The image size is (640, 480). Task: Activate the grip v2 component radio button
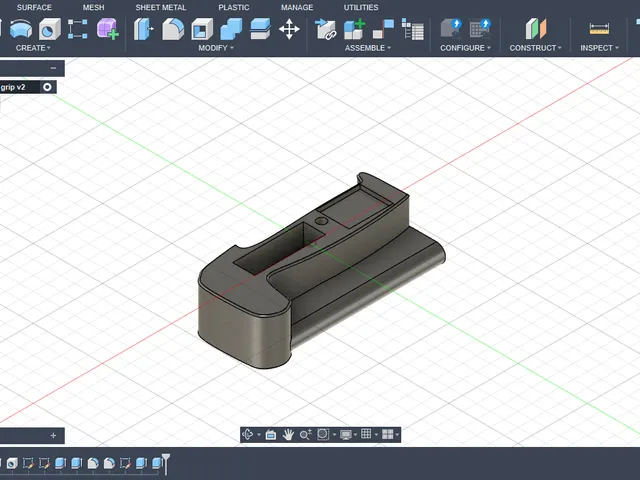coord(47,87)
